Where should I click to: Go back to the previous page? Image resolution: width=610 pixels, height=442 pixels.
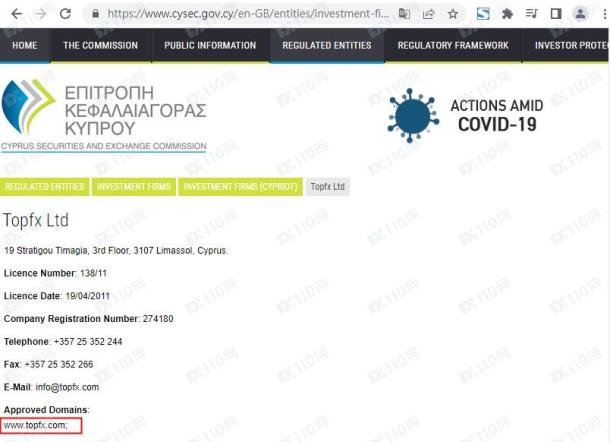click(x=16, y=14)
